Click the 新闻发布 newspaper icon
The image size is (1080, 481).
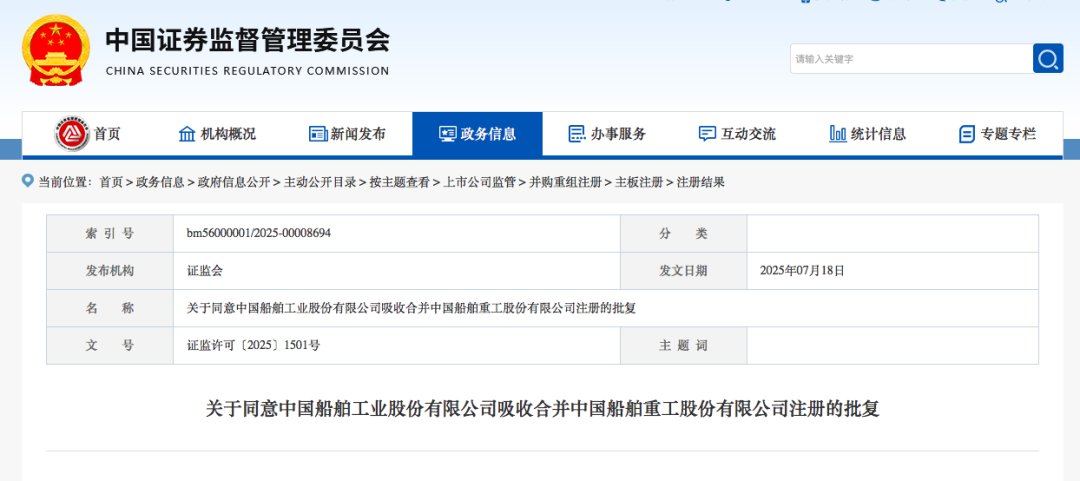coord(318,134)
